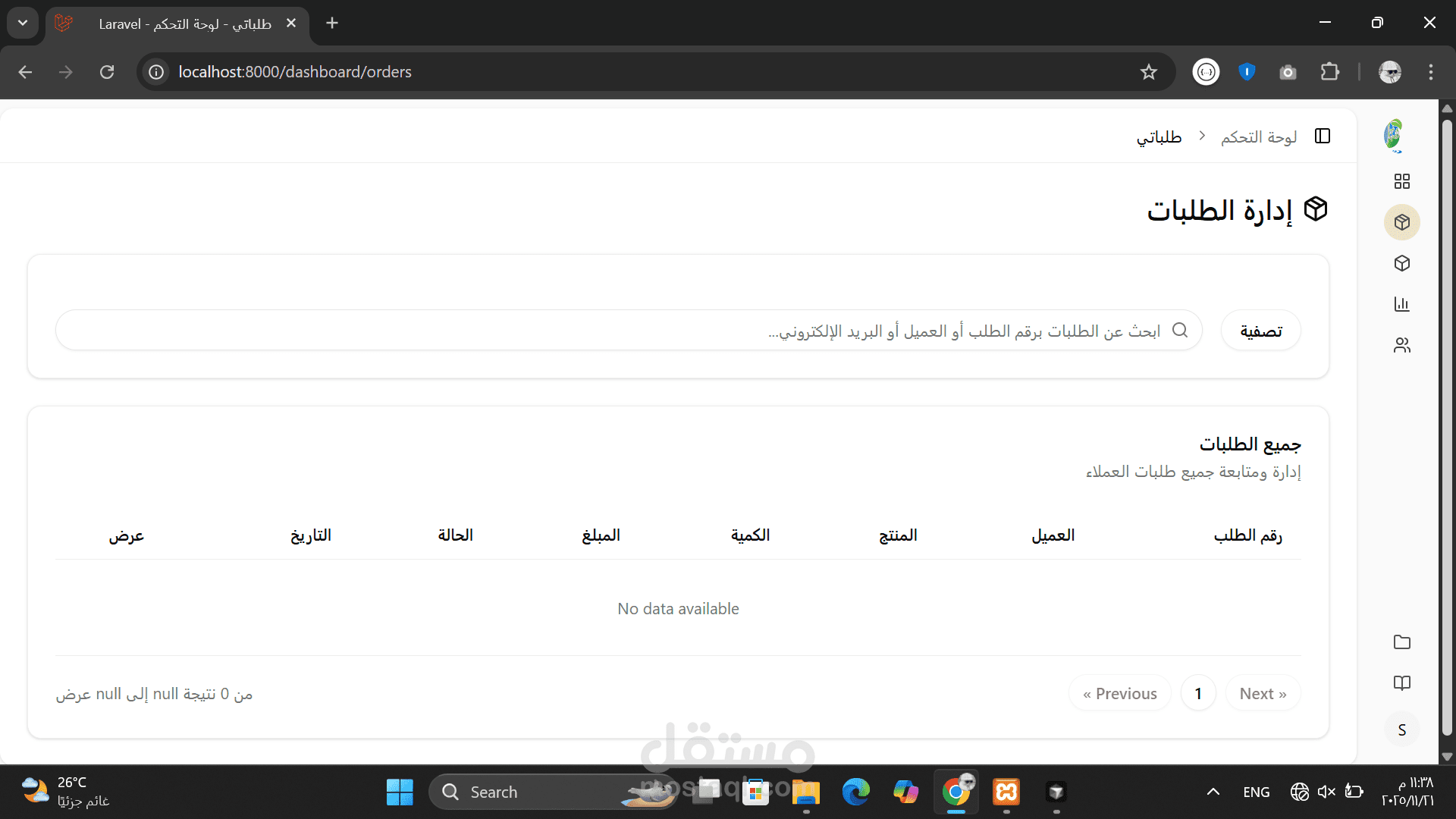Click the page vertical scrollbar
Image resolution: width=1456 pixels, height=819 pixels.
click(1447, 425)
